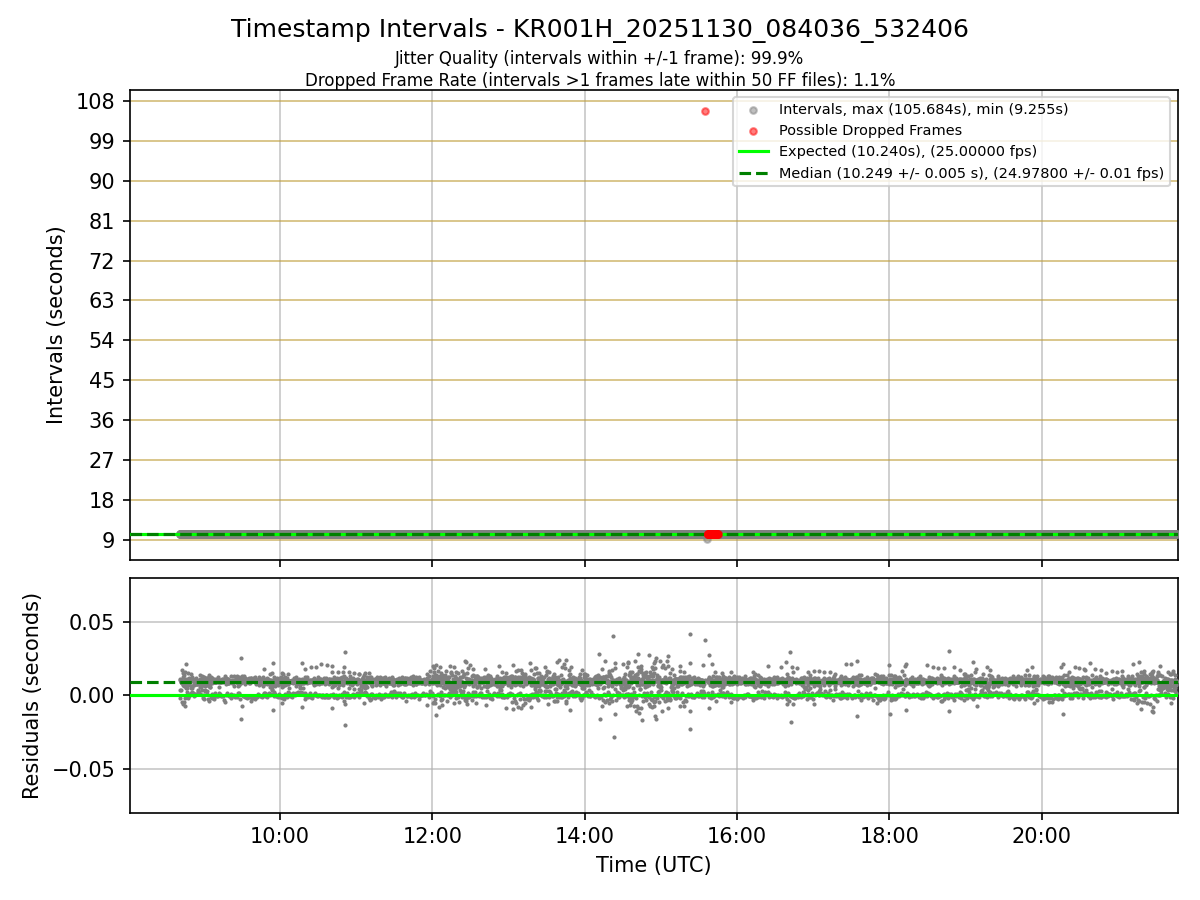
Task: Click the red dropped-frame outlier point near 105 seconds
Action: tap(705, 111)
